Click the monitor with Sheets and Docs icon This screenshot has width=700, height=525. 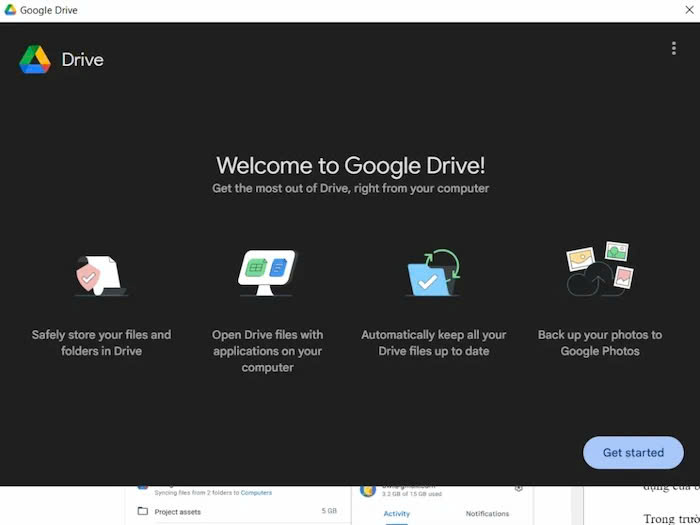point(267,273)
